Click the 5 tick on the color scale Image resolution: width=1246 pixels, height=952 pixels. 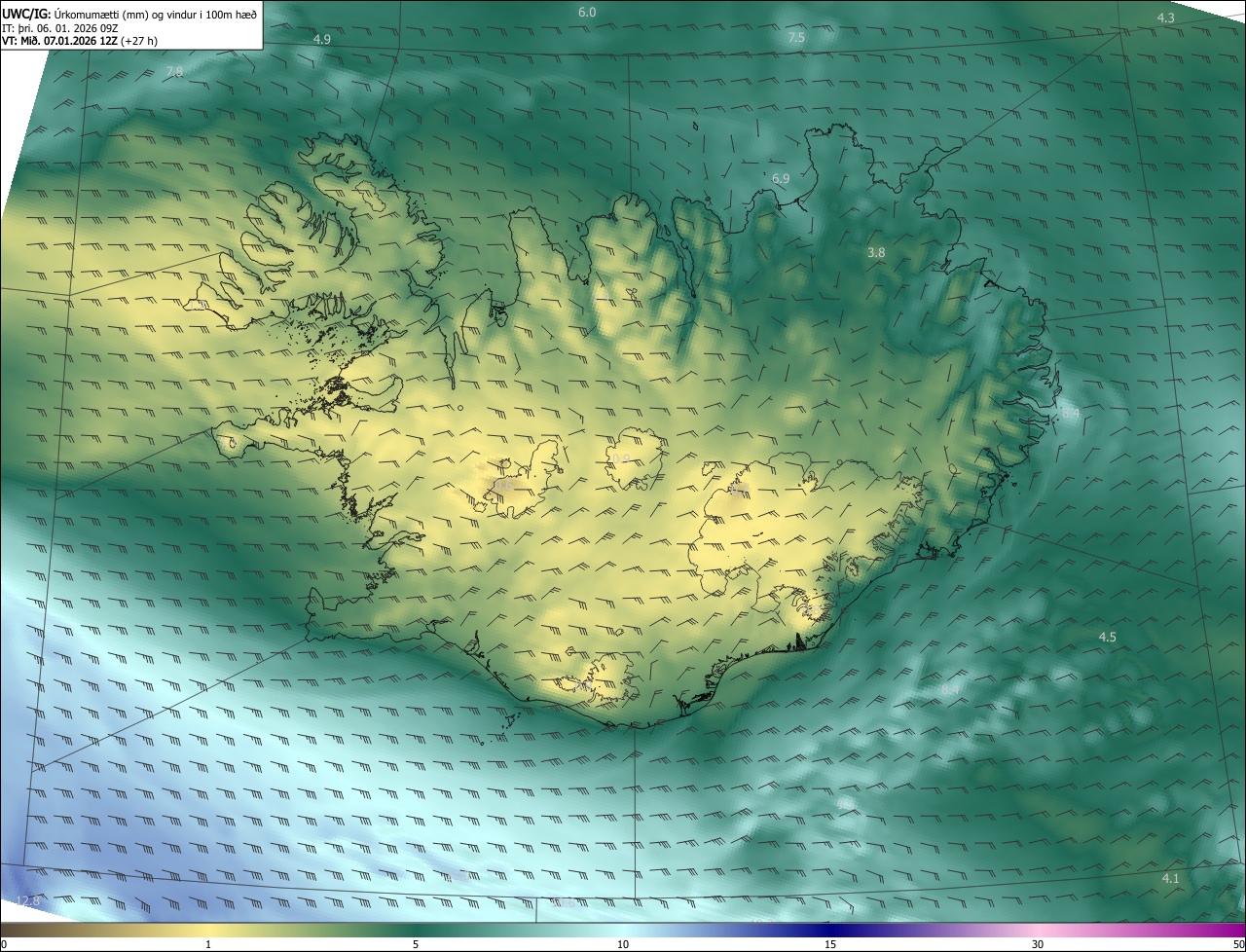416,944
